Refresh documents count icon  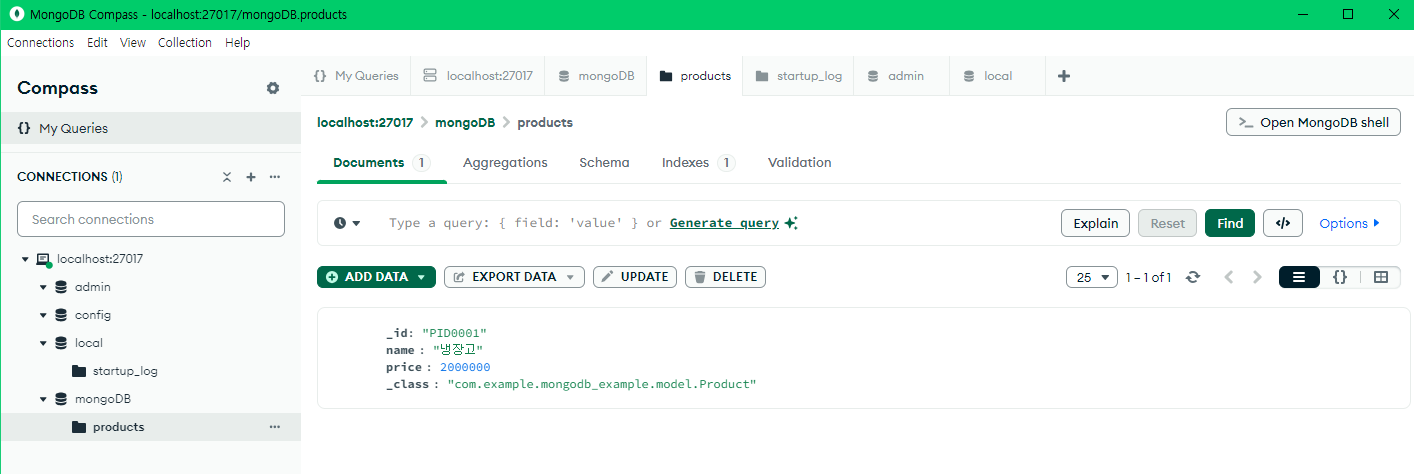tap(1193, 277)
